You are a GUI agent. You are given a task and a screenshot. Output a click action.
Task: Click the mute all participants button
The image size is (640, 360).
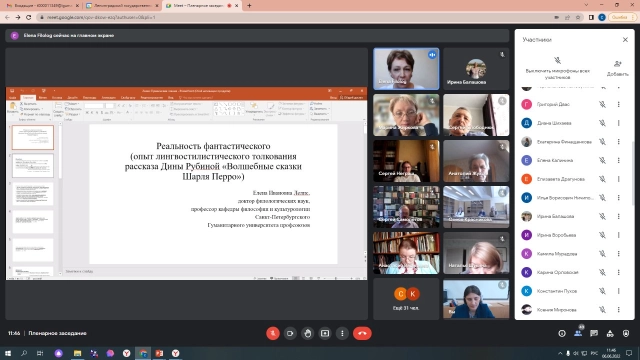click(x=558, y=68)
